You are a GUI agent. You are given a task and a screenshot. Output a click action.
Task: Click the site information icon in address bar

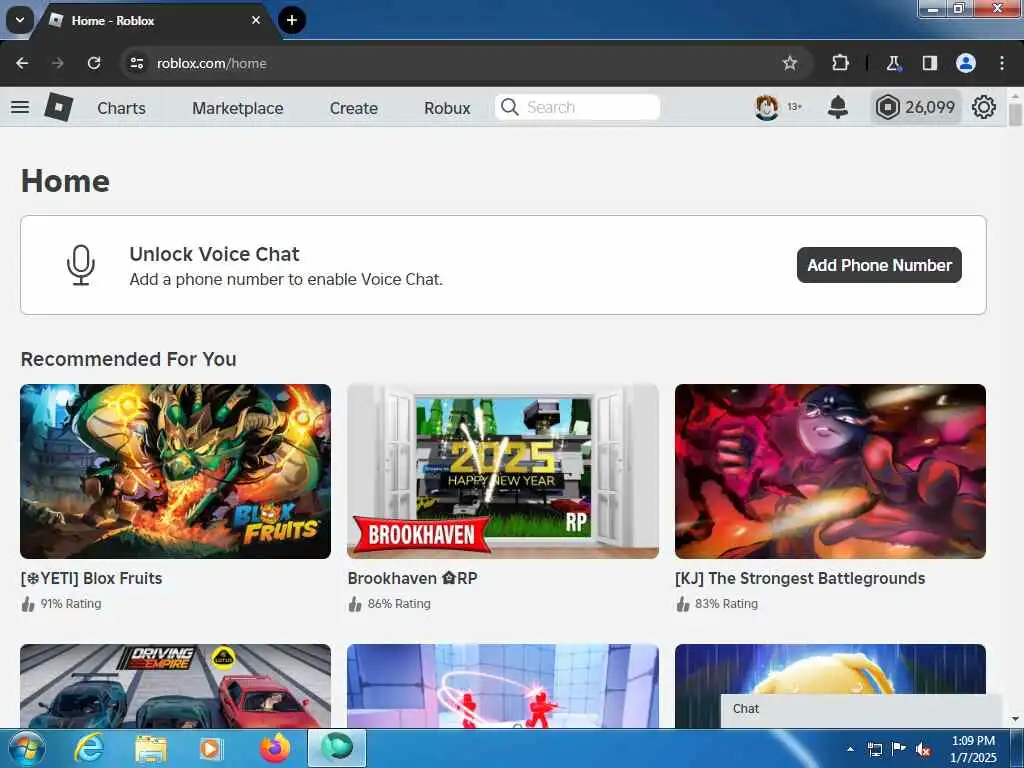(136, 63)
